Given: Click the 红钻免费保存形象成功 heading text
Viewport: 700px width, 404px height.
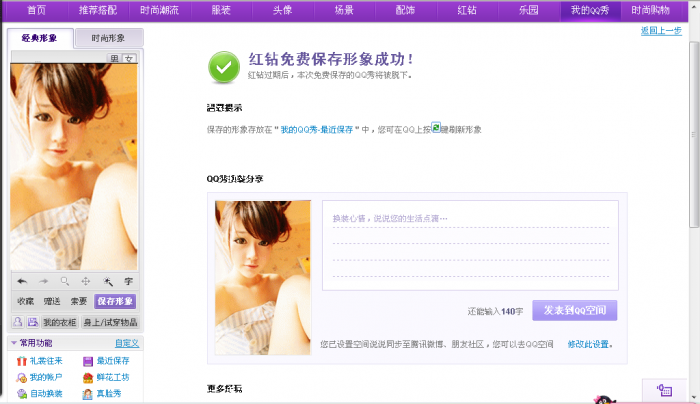Looking at the screenshot, I should coord(331,59).
